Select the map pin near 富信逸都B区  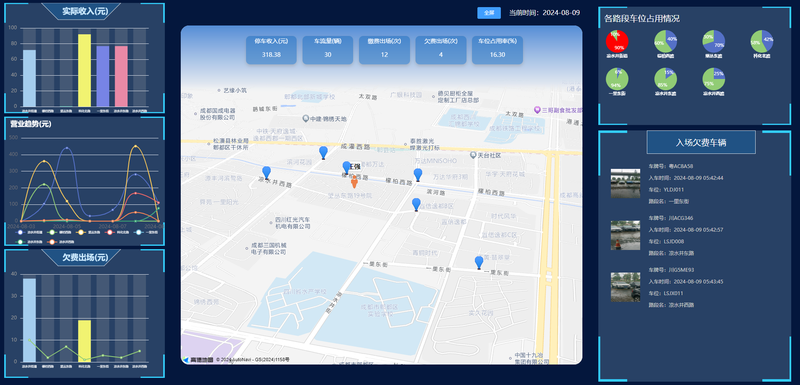pyautogui.click(x=416, y=204)
